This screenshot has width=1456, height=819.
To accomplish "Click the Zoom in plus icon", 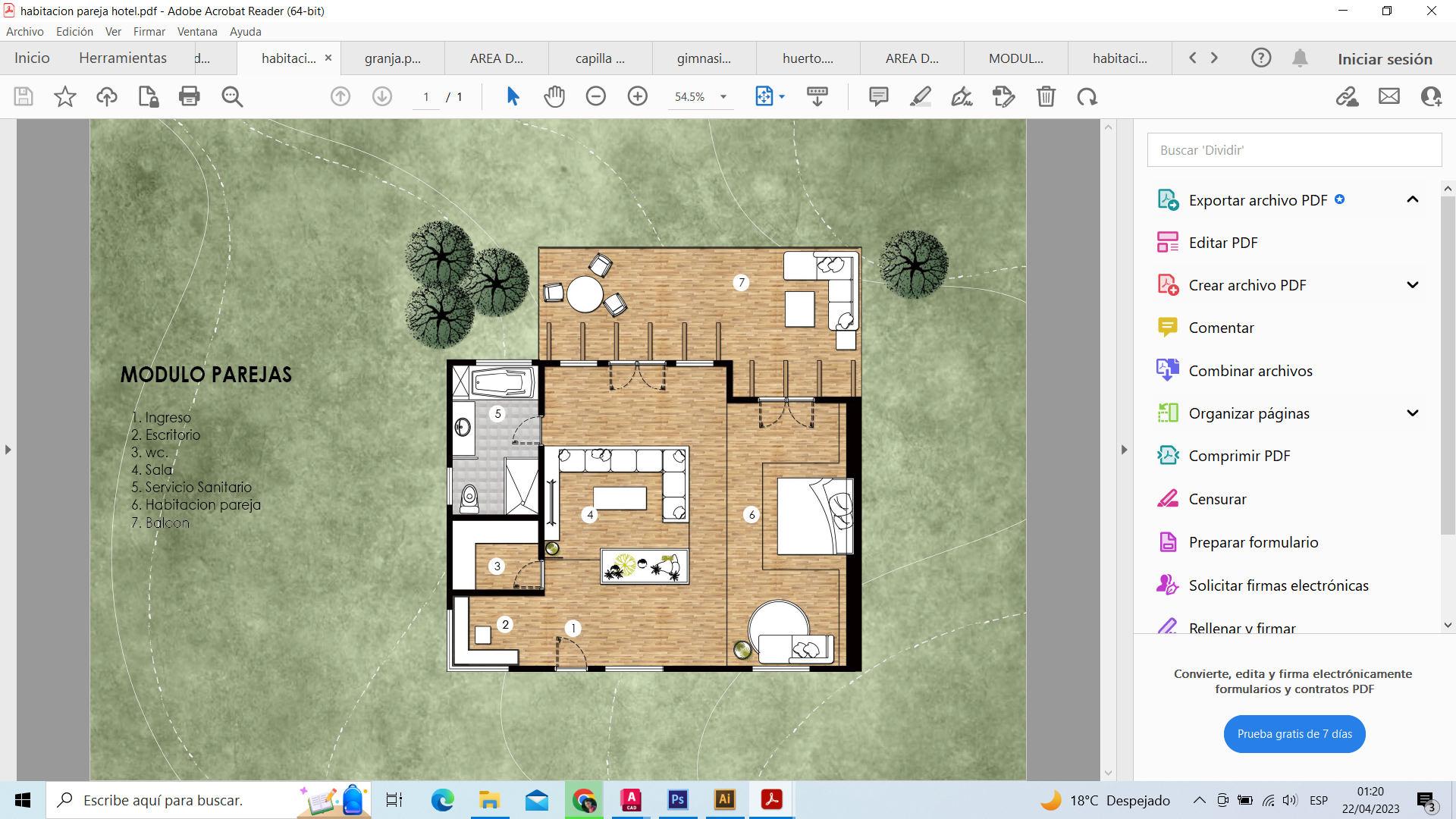I will pos(637,96).
